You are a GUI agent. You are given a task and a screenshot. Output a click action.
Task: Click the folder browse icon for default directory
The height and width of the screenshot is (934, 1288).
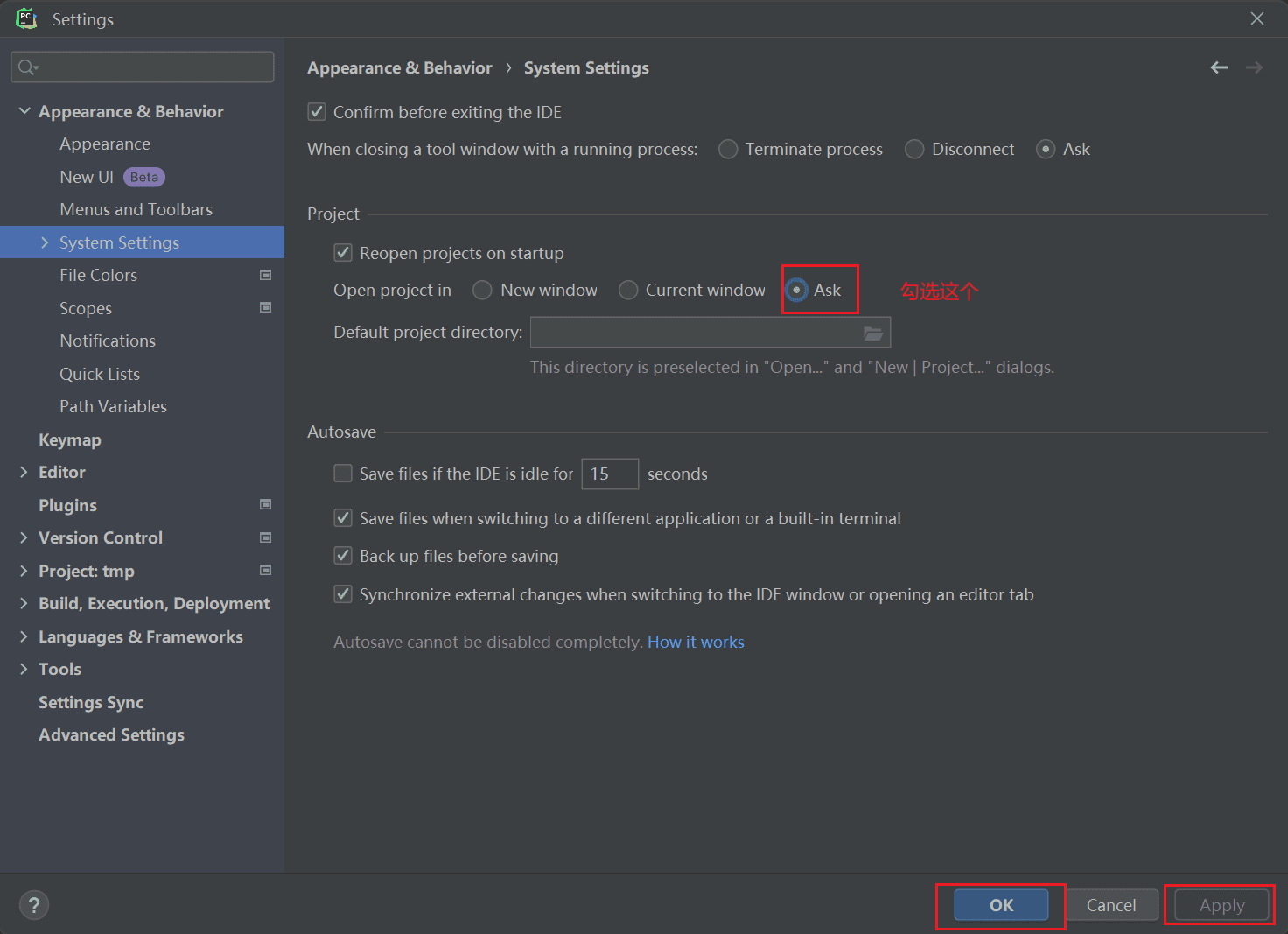pos(872,333)
